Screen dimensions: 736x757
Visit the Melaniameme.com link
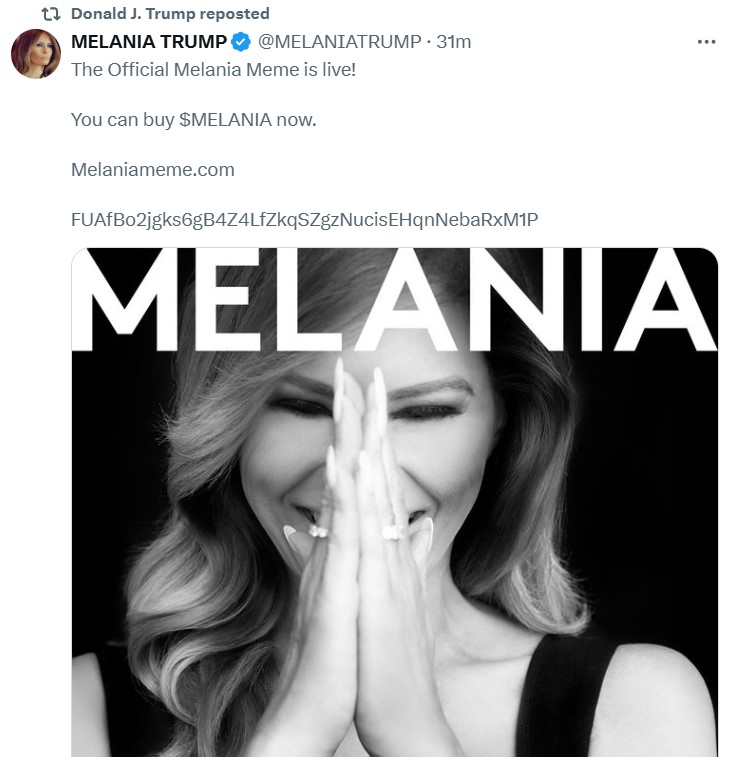click(x=152, y=169)
